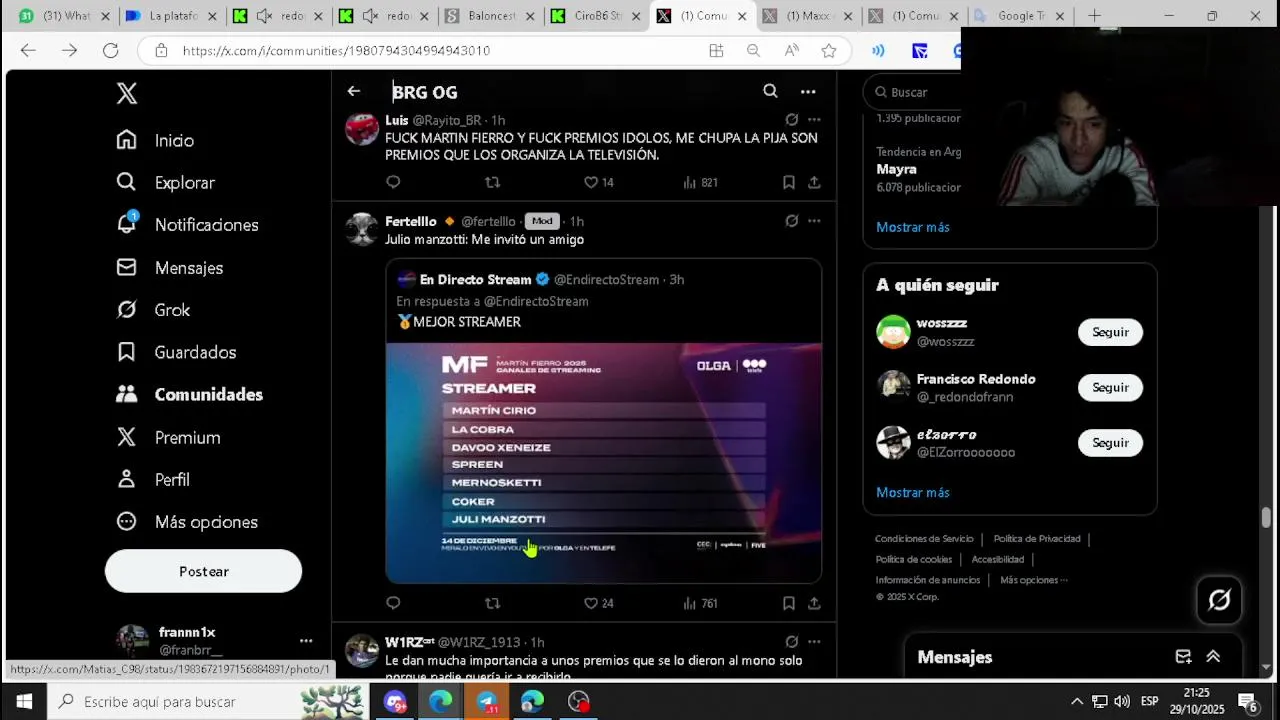Open the Windows notification center

1249,702
